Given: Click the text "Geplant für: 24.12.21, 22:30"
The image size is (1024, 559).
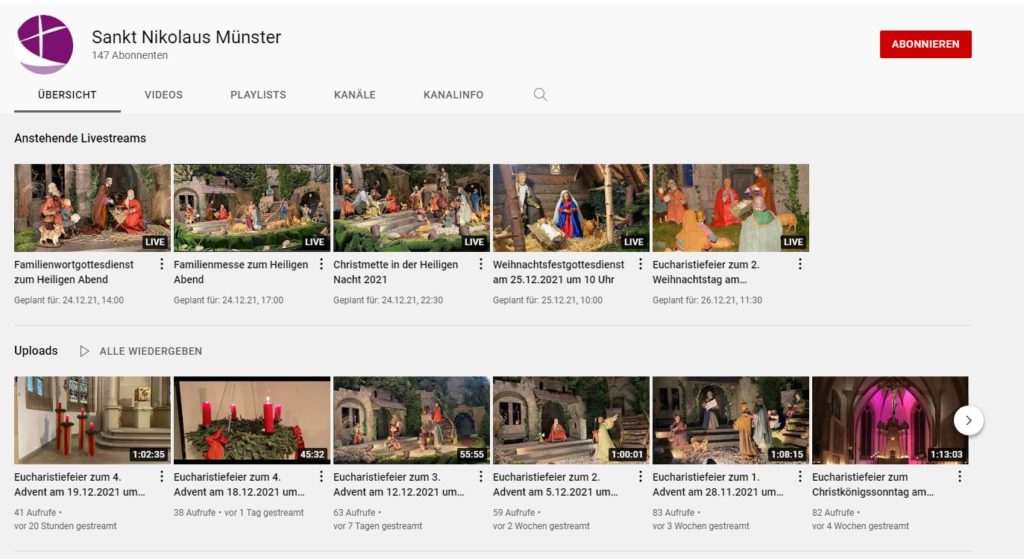Looking at the screenshot, I should (388, 300).
